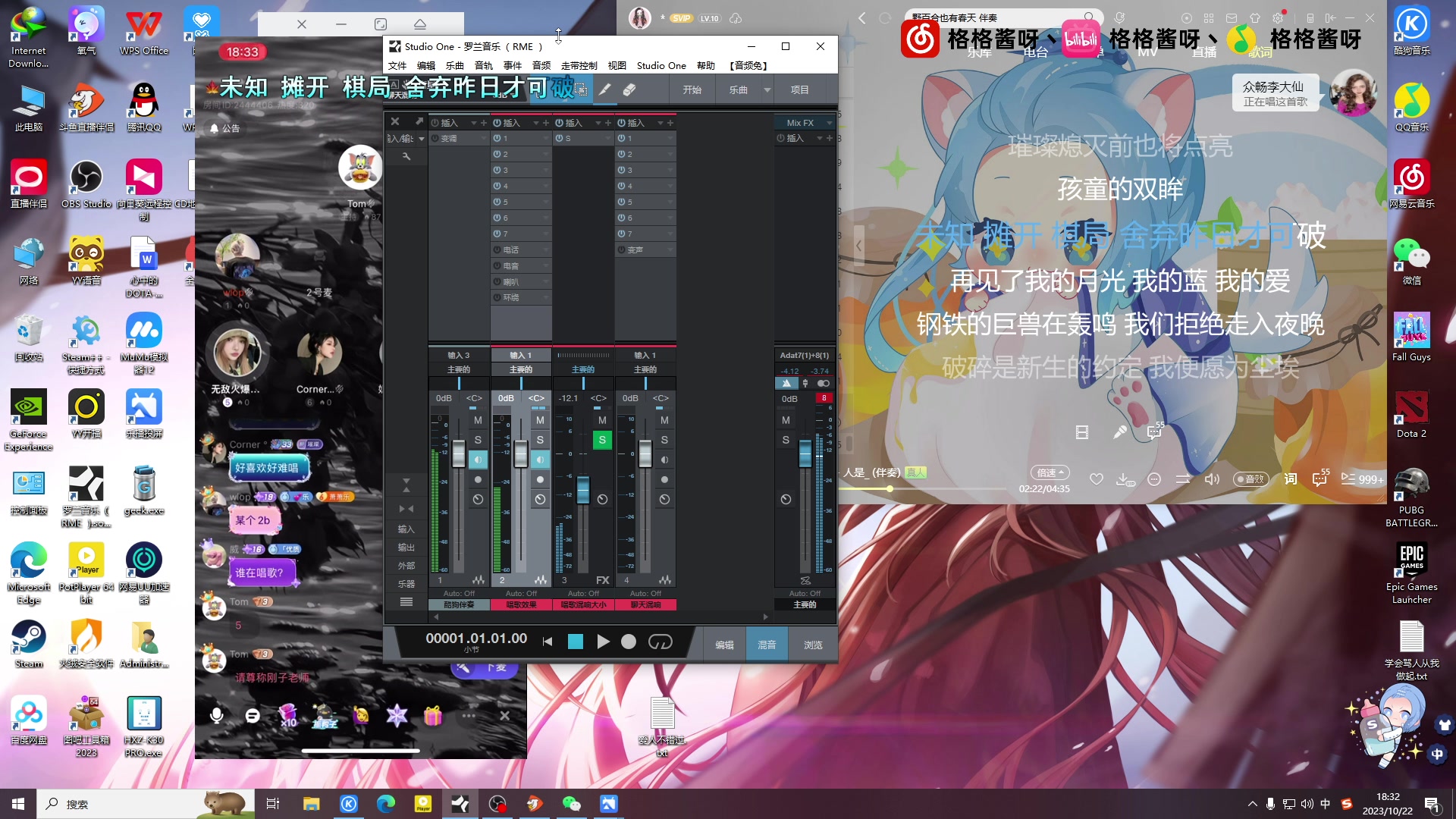Click volume speaker icon in music player

pos(1212,479)
